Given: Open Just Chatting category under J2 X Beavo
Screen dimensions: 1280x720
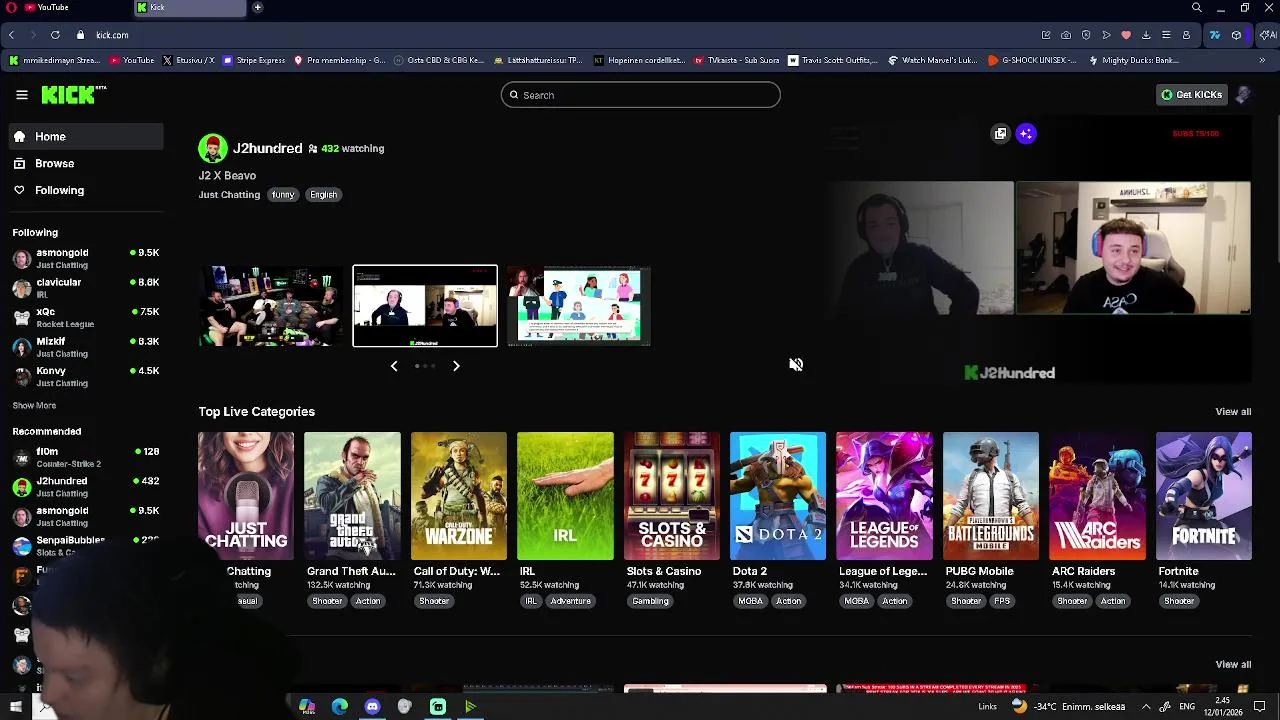Looking at the screenshot, I should pos(229,195).
